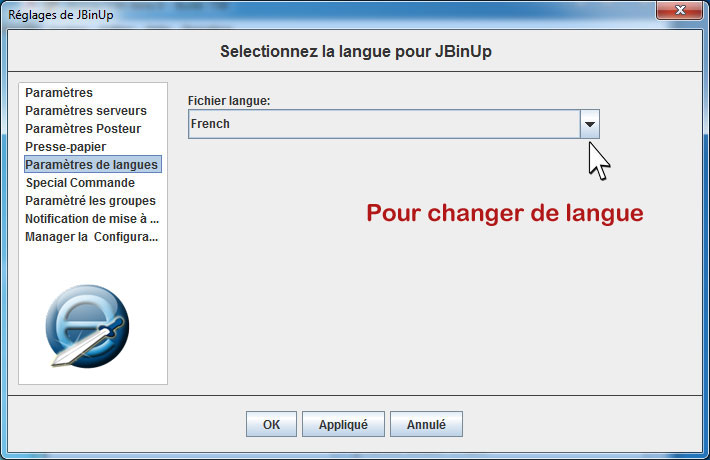Select Paramètres serveurs in the list
Viewport: 710px width, 460px height.
pyautogui.click(x=86, y=110)
